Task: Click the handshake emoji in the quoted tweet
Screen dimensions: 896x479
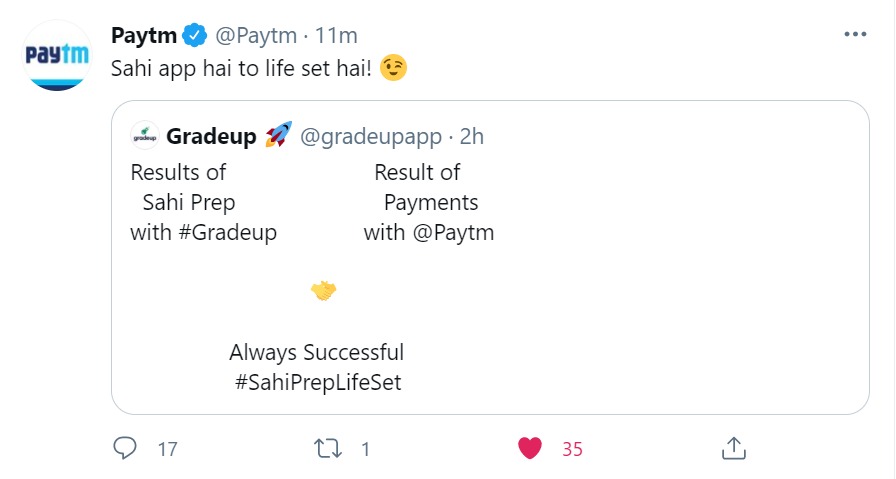Action: [323, 291]
